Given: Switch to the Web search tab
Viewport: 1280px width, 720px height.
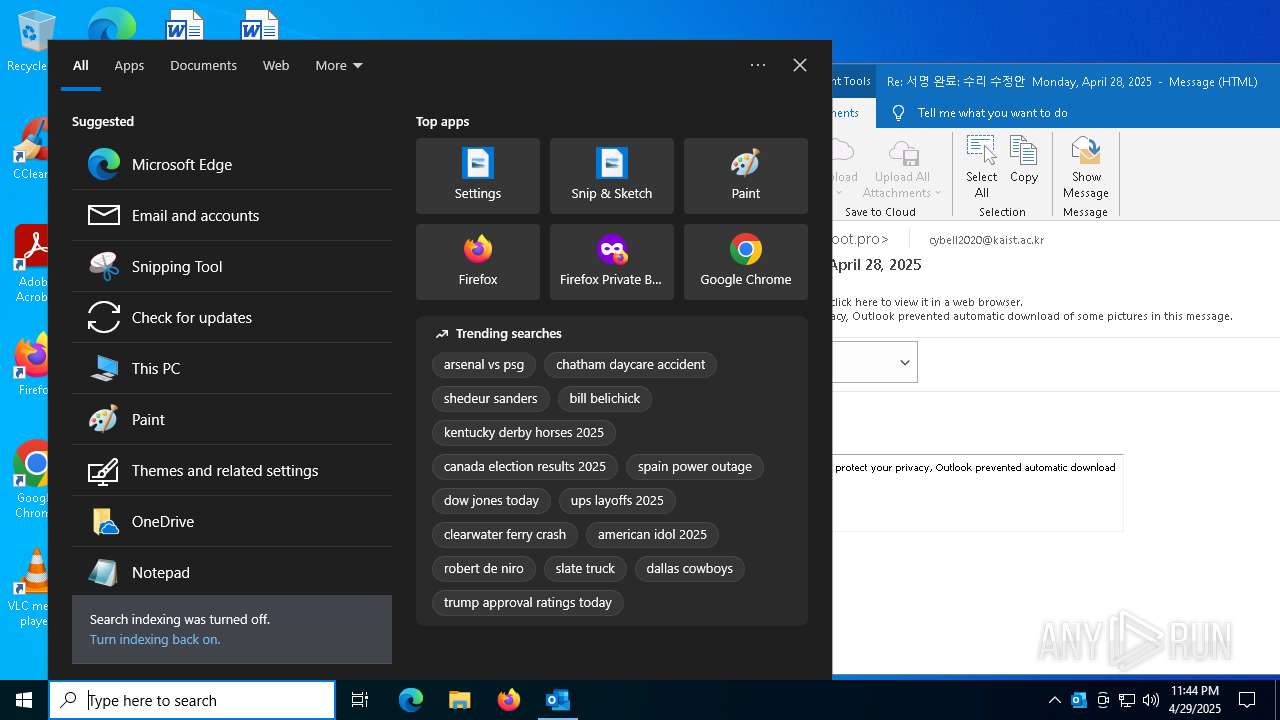Looking at the screenshot, I should point(276,65).
